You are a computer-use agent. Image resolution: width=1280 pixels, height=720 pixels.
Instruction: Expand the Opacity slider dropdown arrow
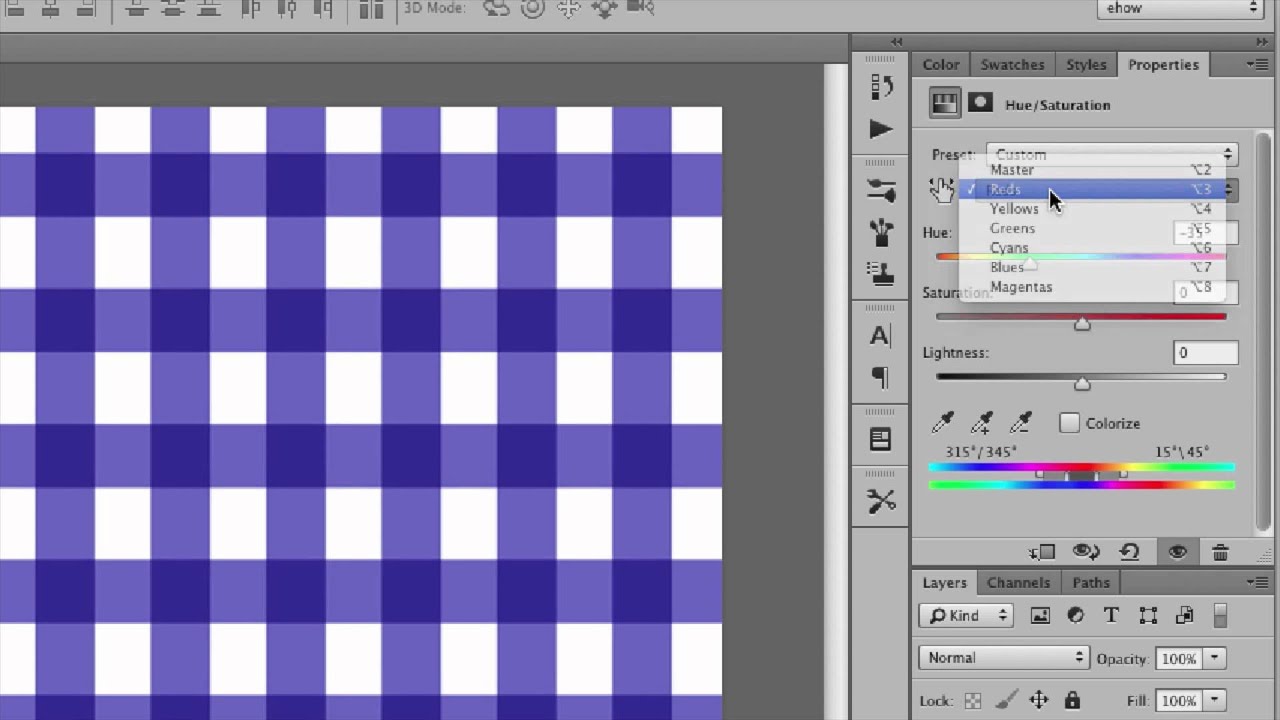click(x=1214, y=658)
